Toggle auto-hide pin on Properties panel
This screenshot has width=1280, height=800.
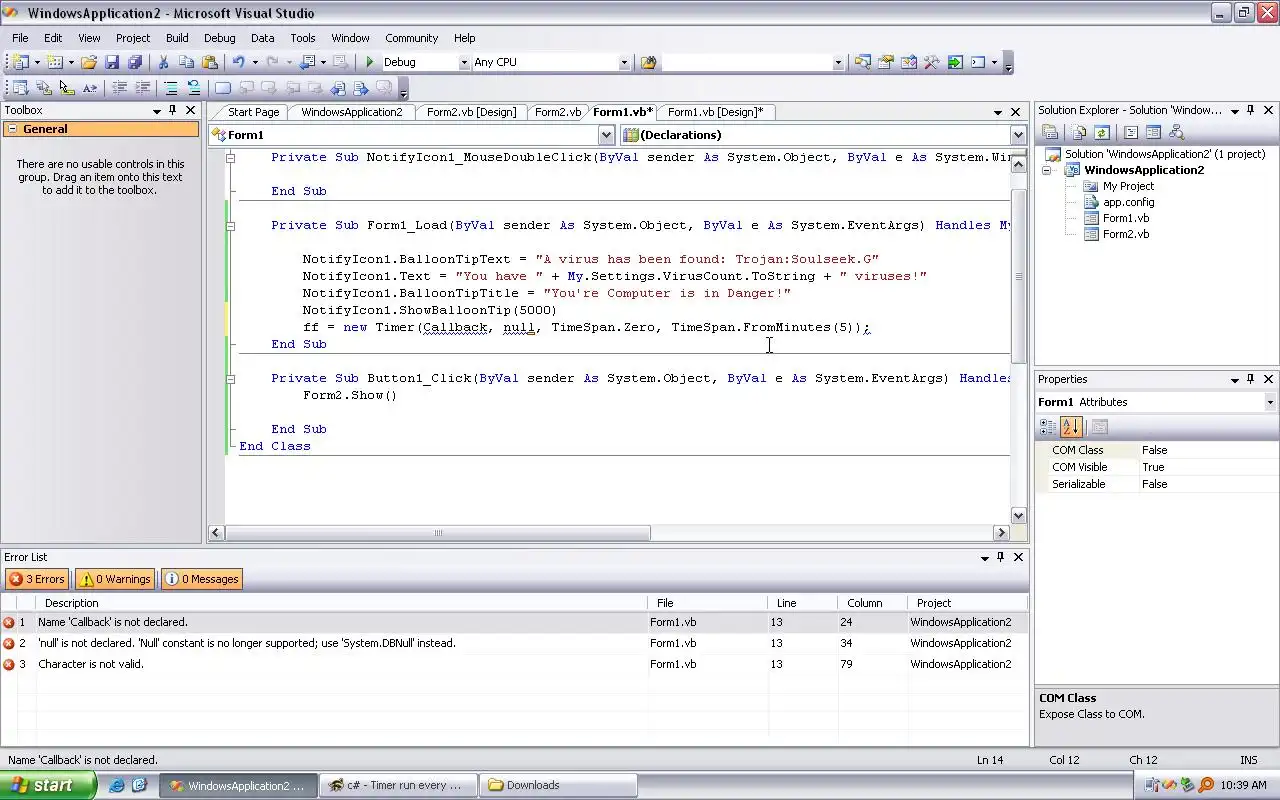pyautogui.click(x=1251, y=379)
